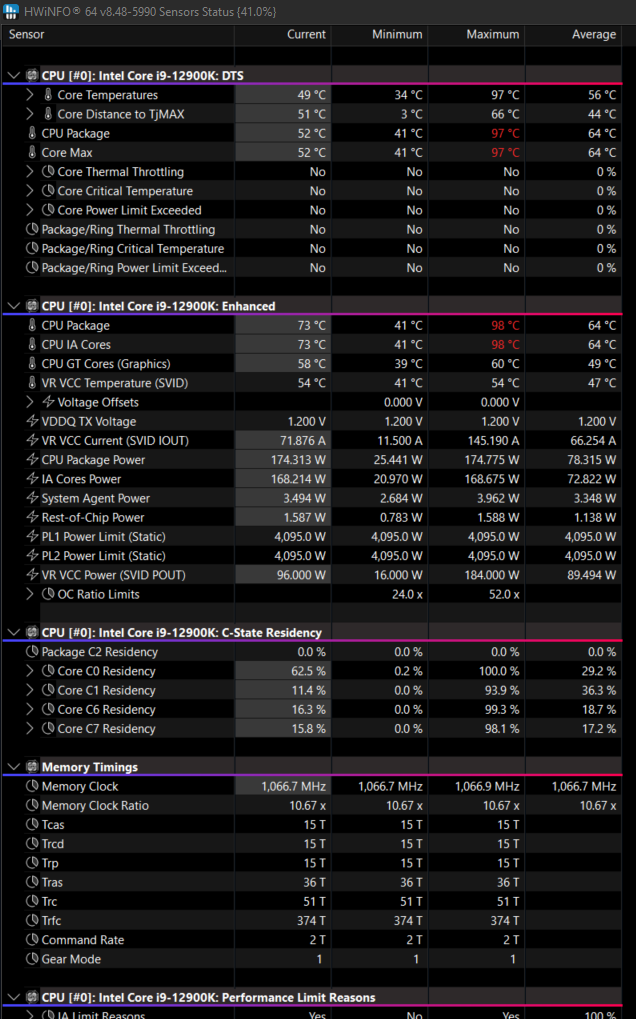636x1019 pixels.
Task: Collapse the C-State Residency section
Action: click(x=13, y=632)
